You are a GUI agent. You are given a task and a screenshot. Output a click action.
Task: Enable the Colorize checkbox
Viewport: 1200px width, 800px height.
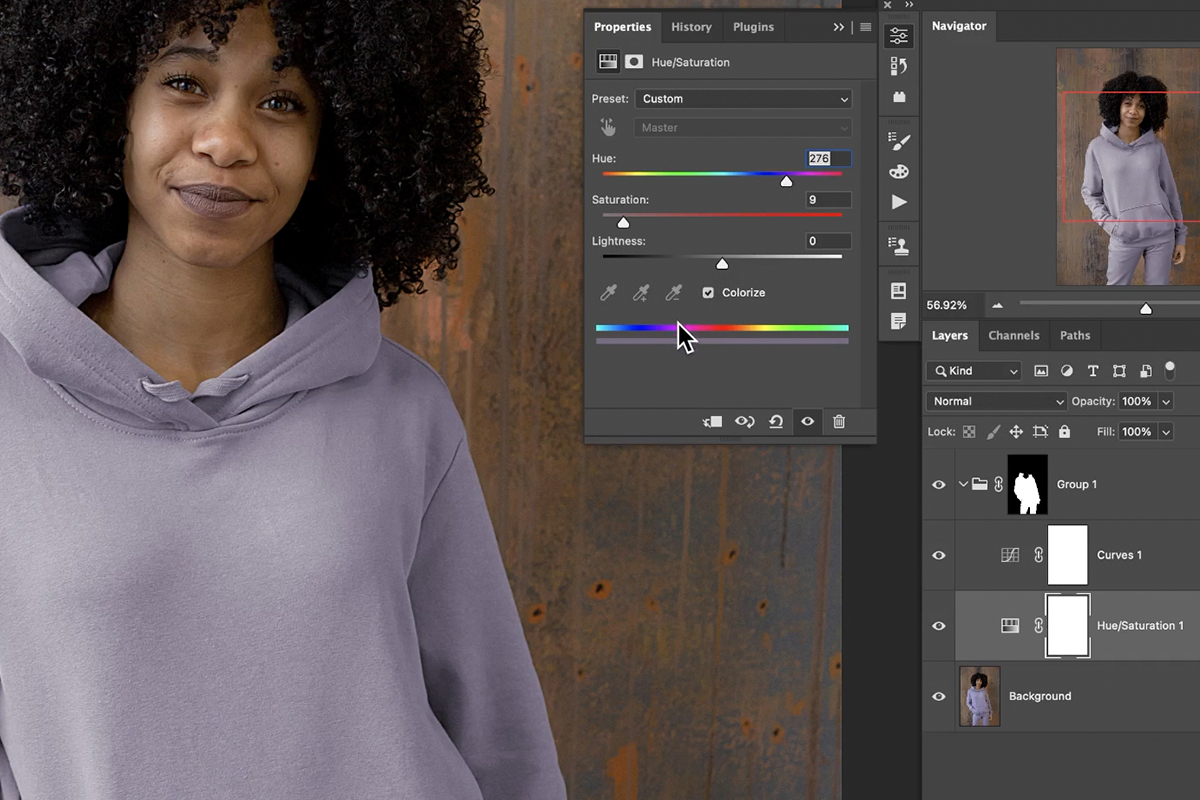click(708, 292)
